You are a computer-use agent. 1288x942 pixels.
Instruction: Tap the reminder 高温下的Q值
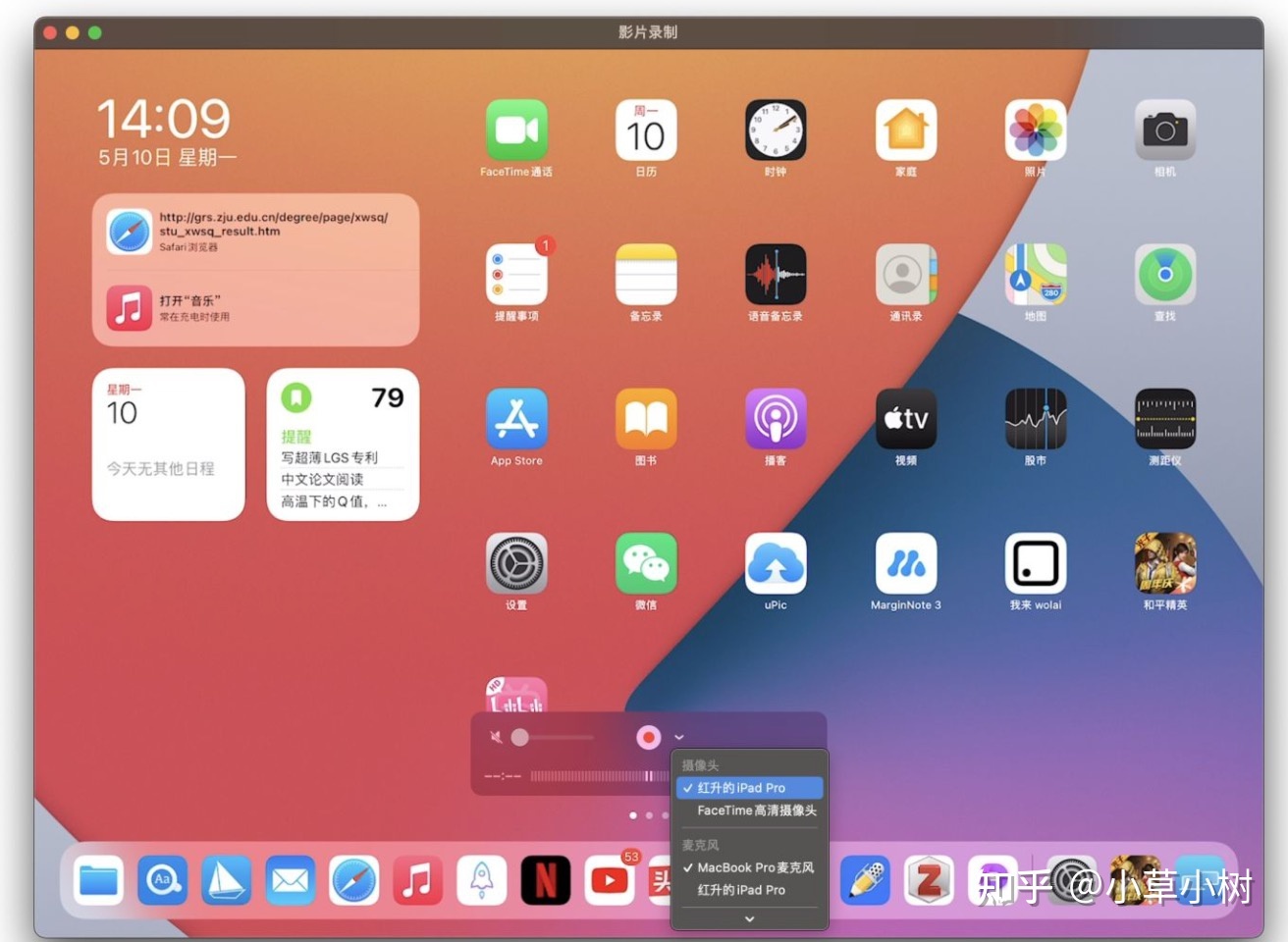click(x=333, y=501)
